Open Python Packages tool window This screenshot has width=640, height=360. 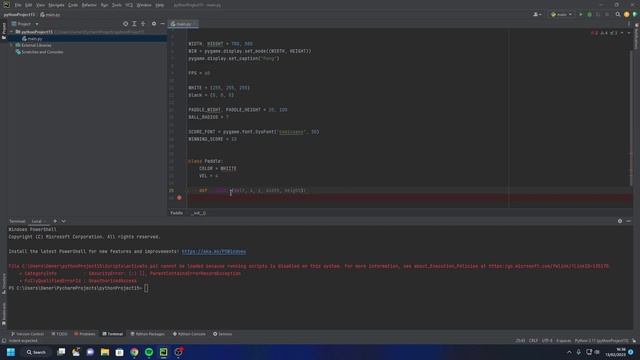click(147, 334)
